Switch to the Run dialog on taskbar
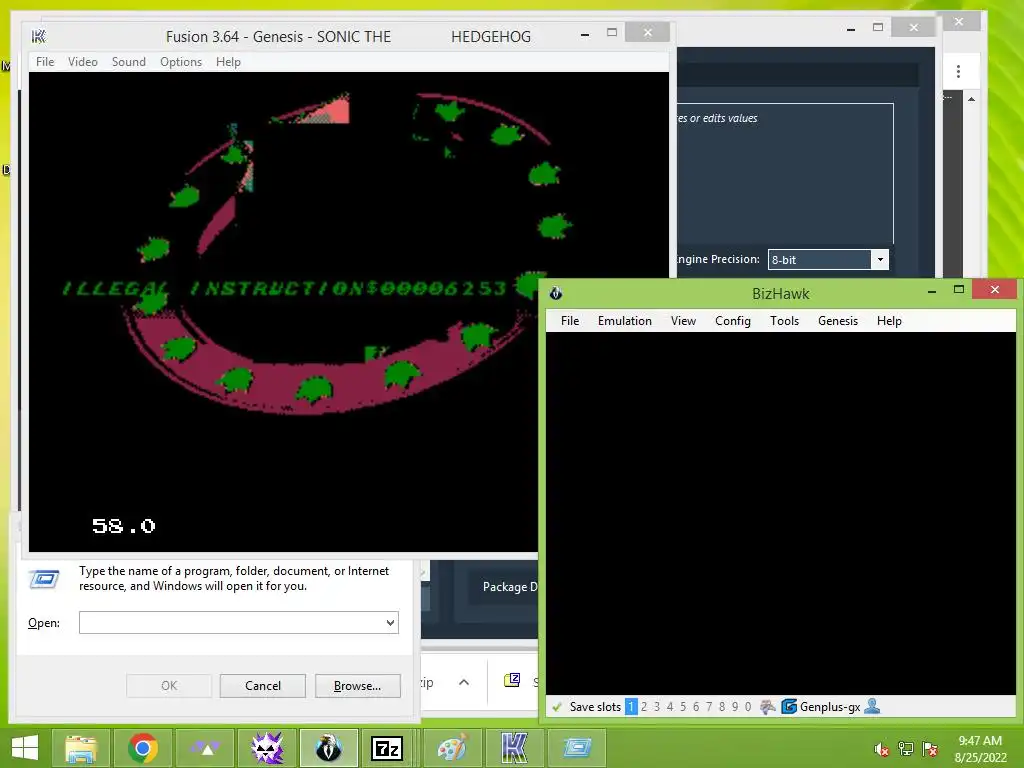 tap(577, 748)
